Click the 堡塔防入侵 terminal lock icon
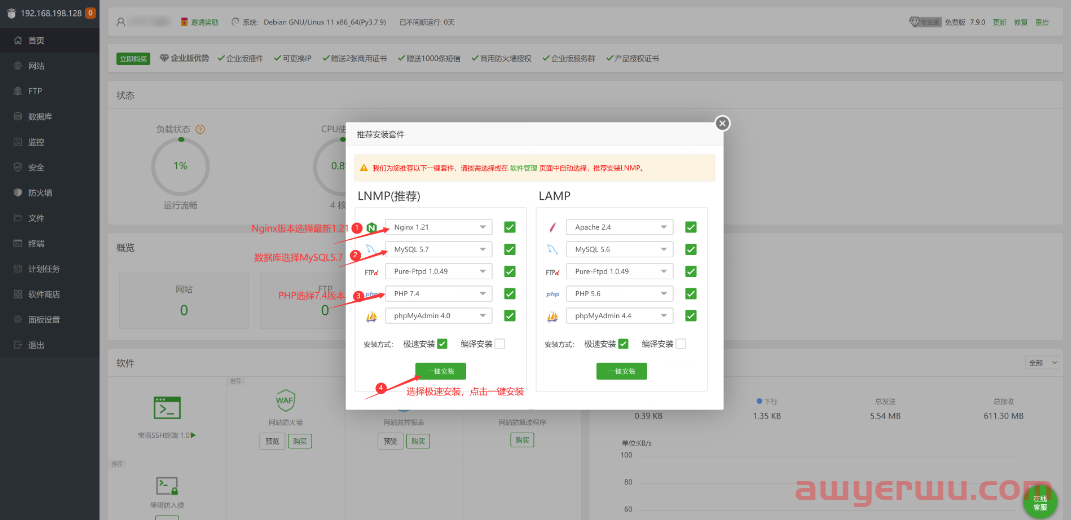This screenshot has height=520, width=1071. coord(167,487)
